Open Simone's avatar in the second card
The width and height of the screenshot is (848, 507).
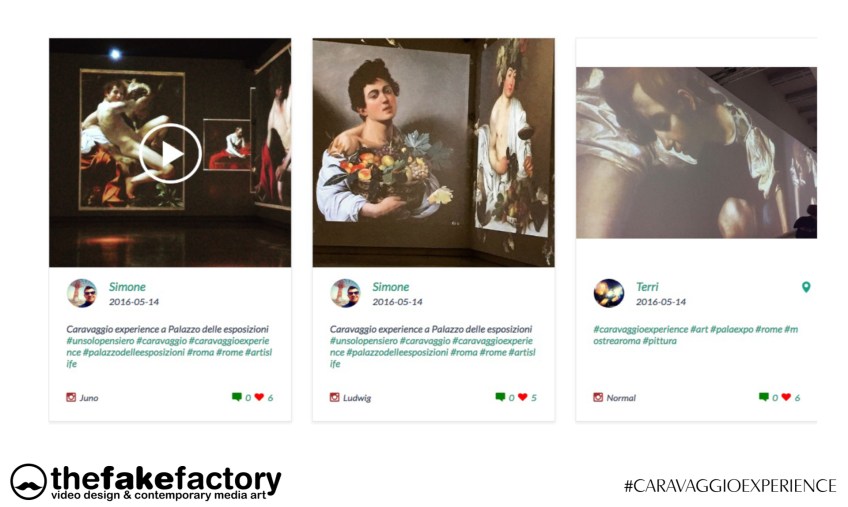tap(345, 293)
